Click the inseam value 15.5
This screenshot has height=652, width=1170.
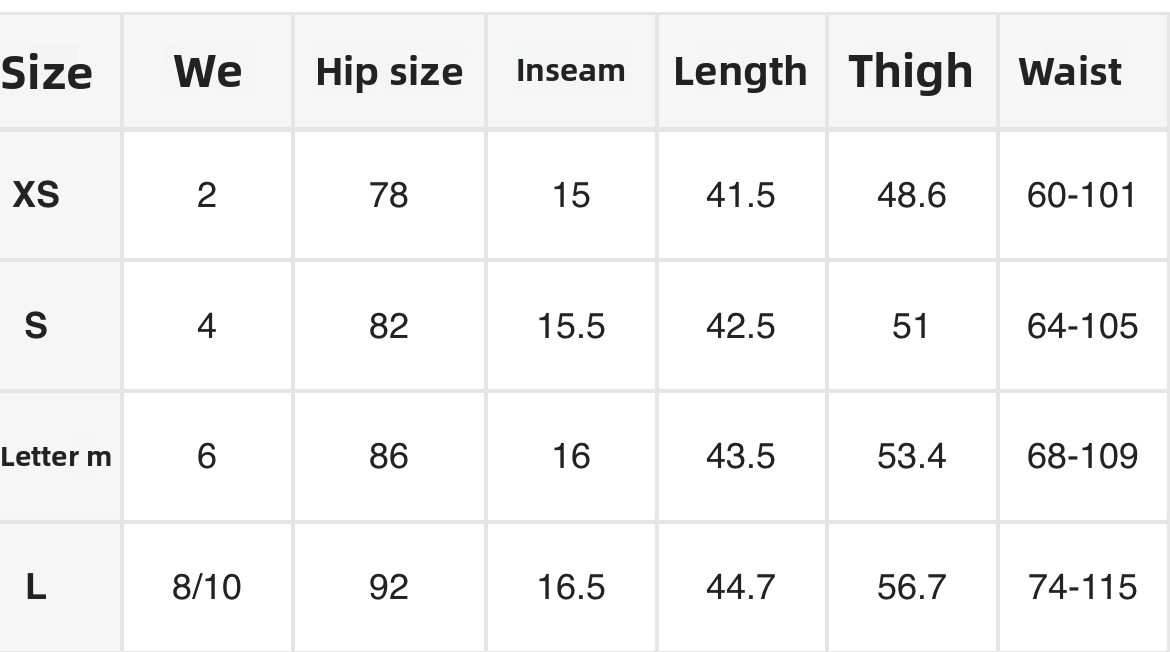(571, 326)
